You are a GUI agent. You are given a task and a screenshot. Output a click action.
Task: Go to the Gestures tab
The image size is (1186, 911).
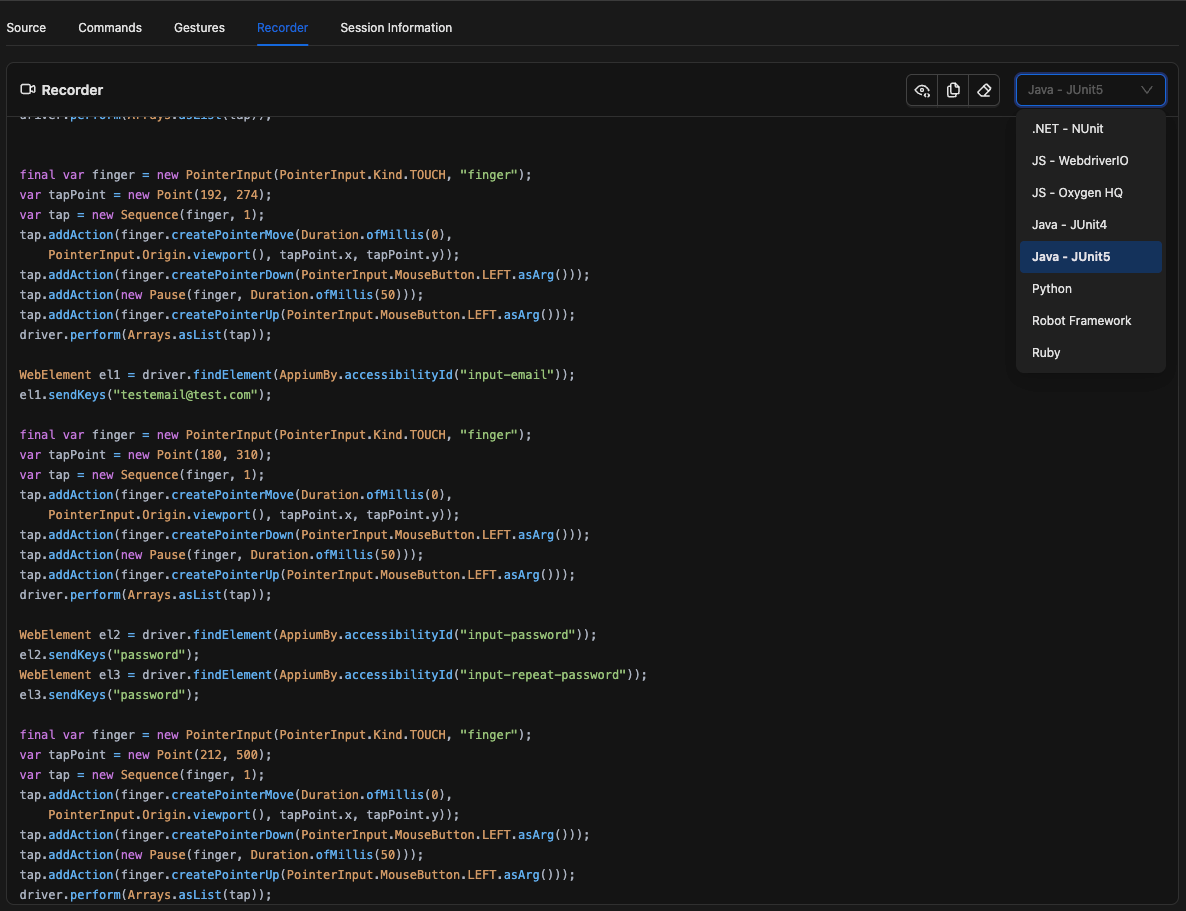199,27
